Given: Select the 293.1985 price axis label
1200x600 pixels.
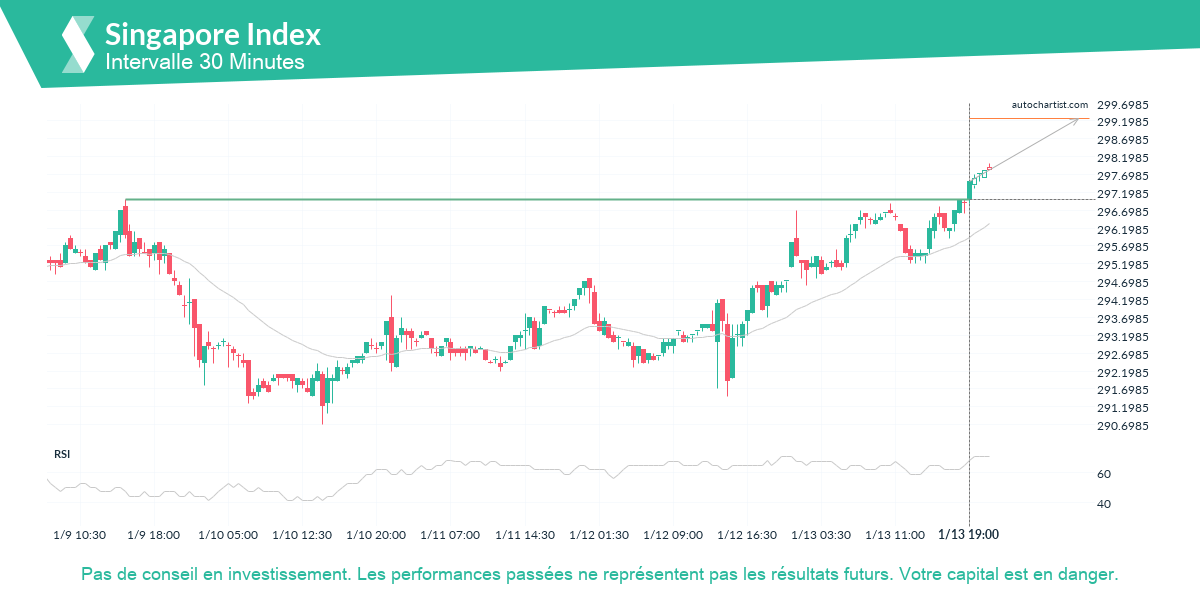Looking at the screenshot, I should 1122,337.
